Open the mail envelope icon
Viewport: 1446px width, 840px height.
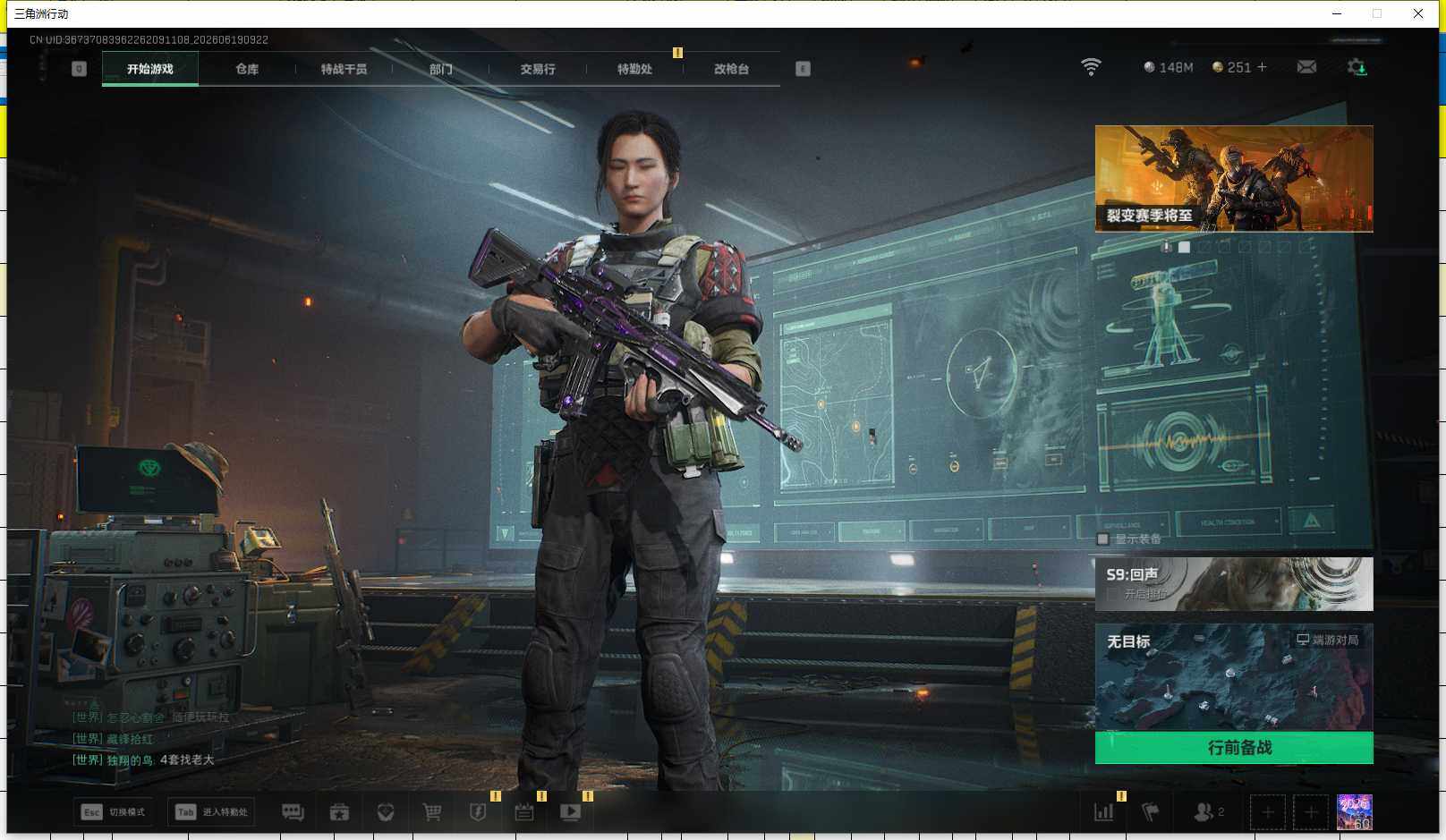point(1306,67)
